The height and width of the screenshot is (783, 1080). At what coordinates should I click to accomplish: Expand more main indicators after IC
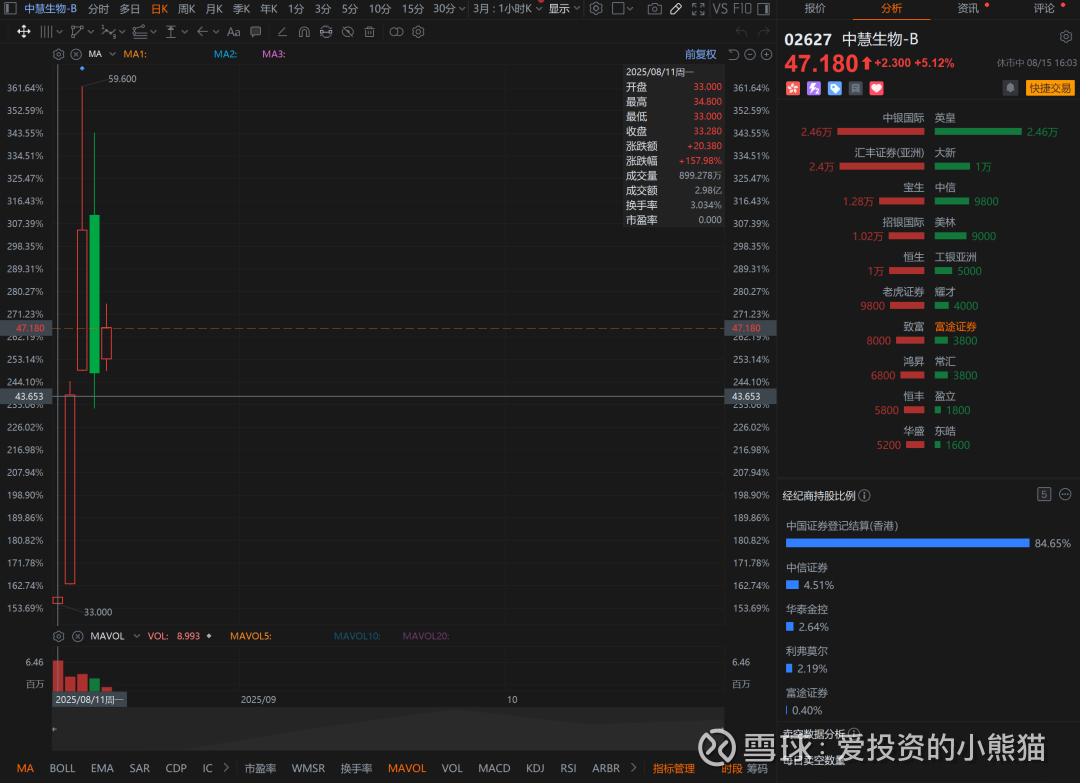point(226,768)
